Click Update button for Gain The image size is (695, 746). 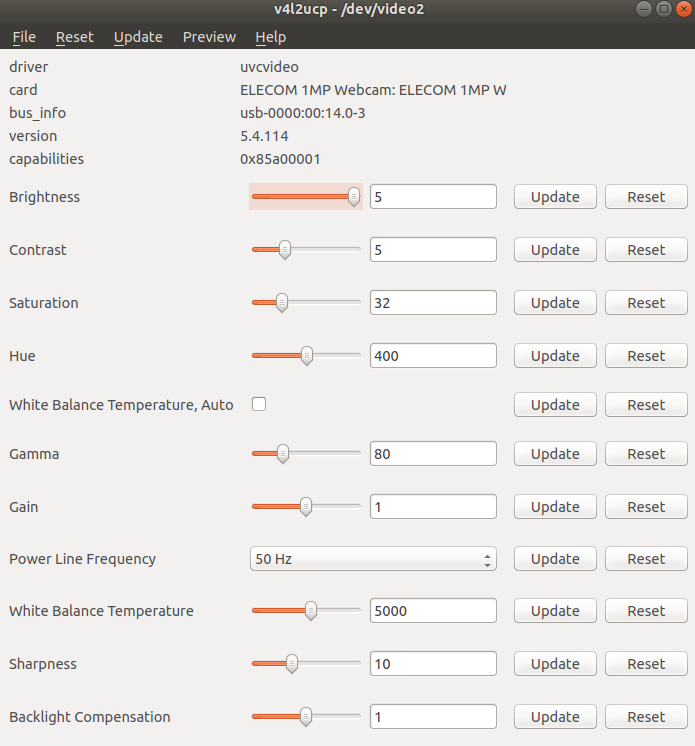click(x=555, y=507)
